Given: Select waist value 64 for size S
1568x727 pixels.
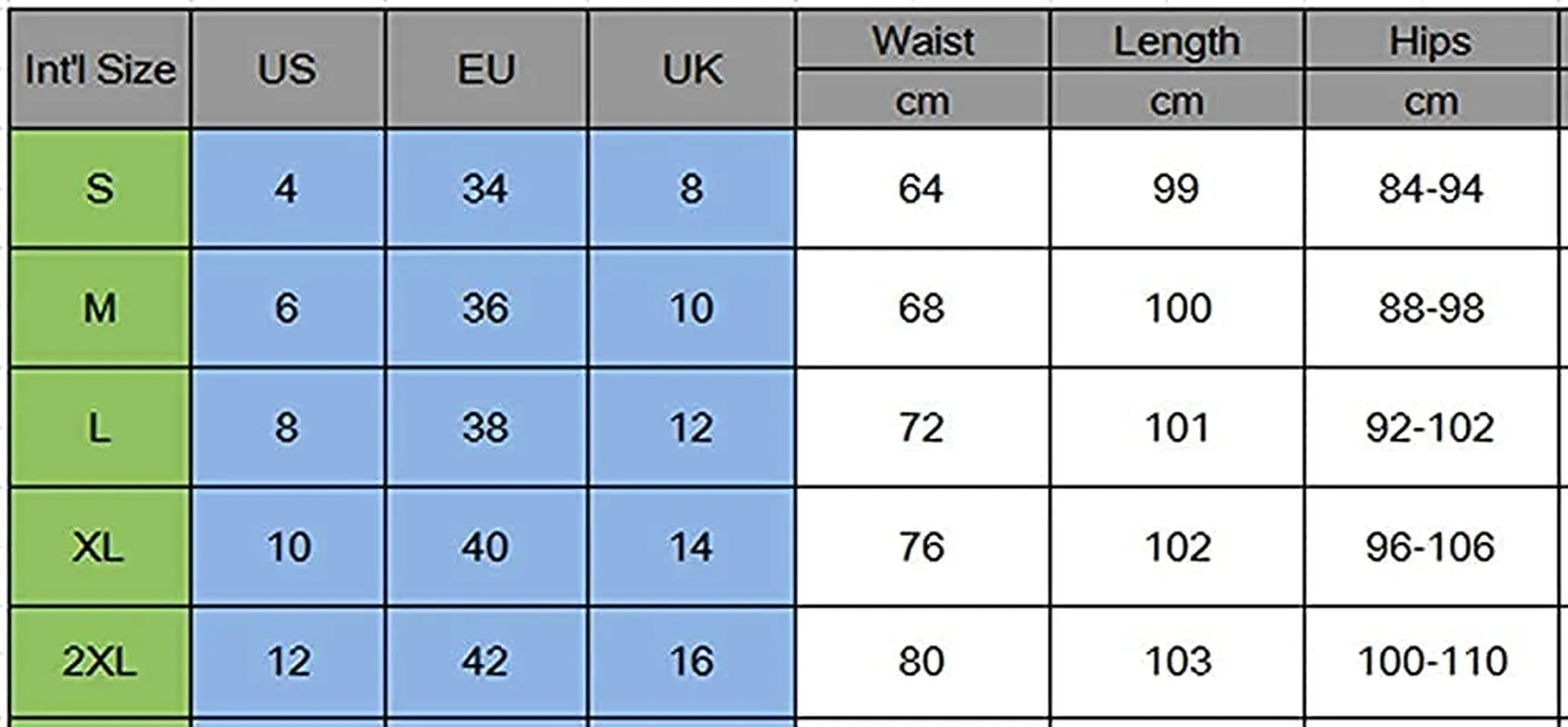Looking at the screenshot, I should [923, 188].
